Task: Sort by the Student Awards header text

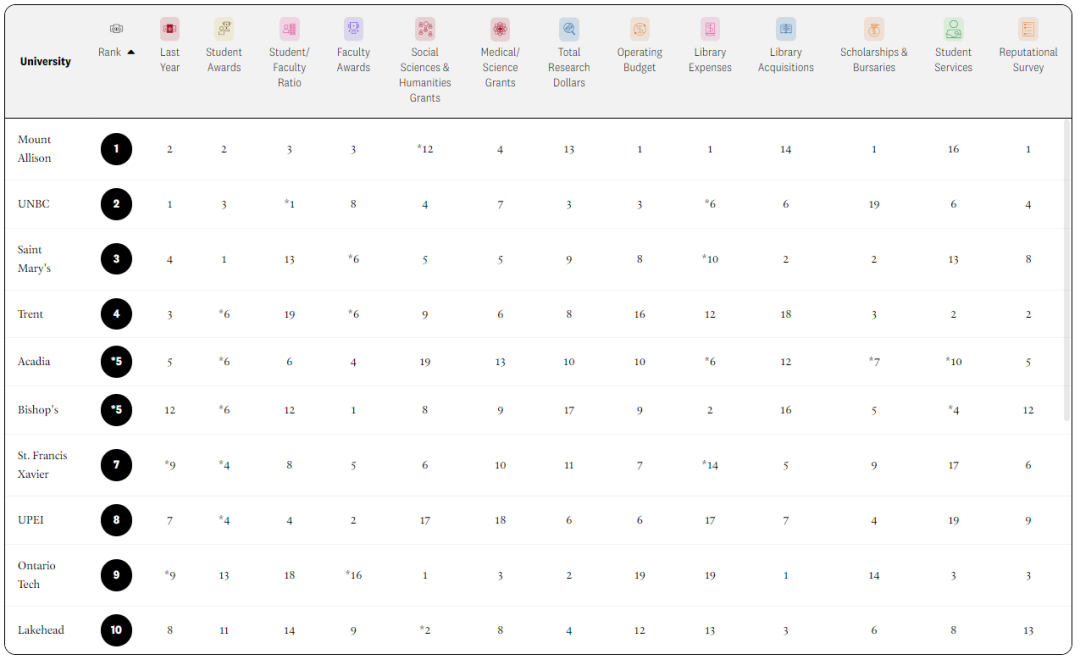Action: tap(224, 60)
